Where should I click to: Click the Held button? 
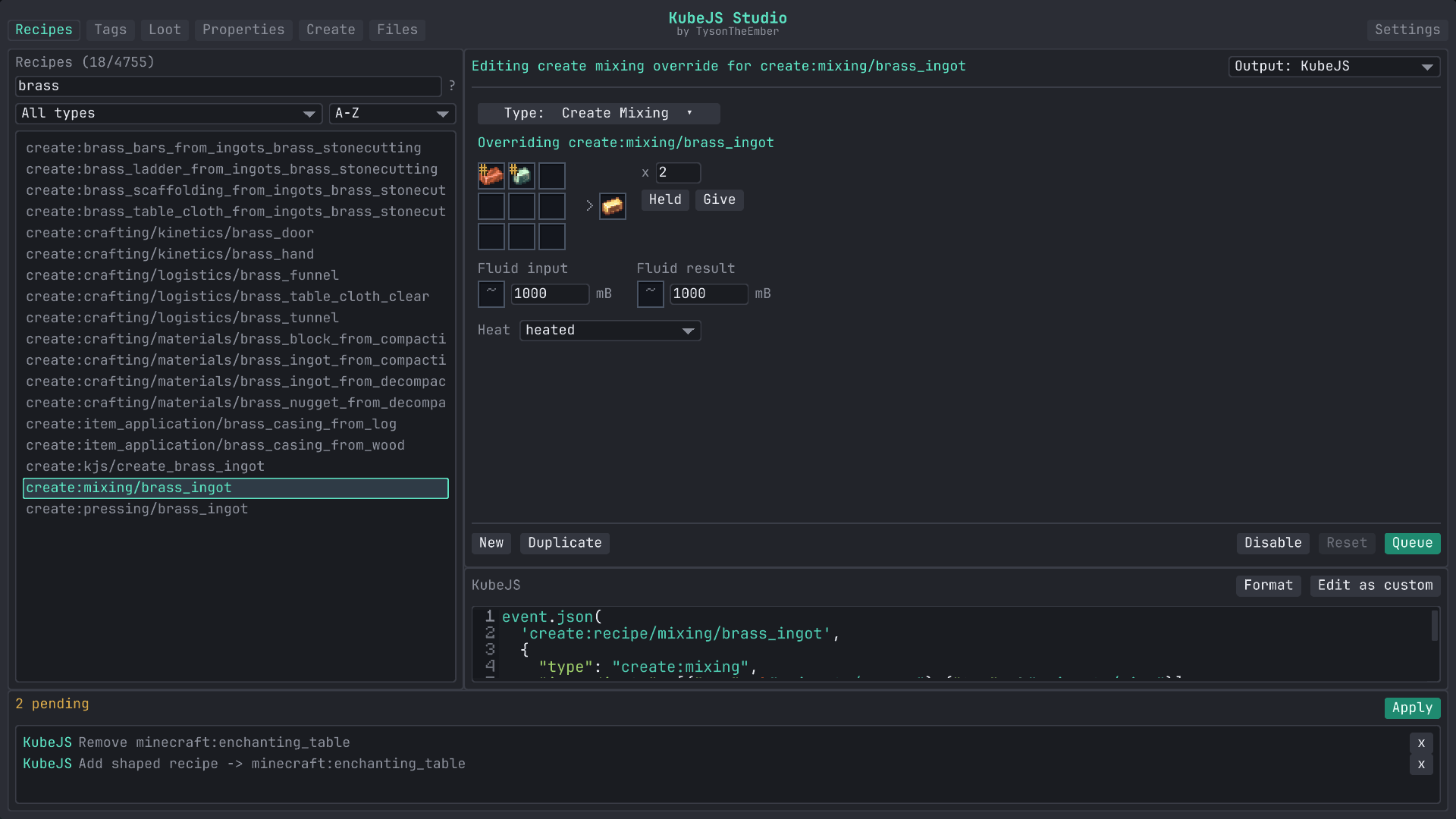pos(665,200)
